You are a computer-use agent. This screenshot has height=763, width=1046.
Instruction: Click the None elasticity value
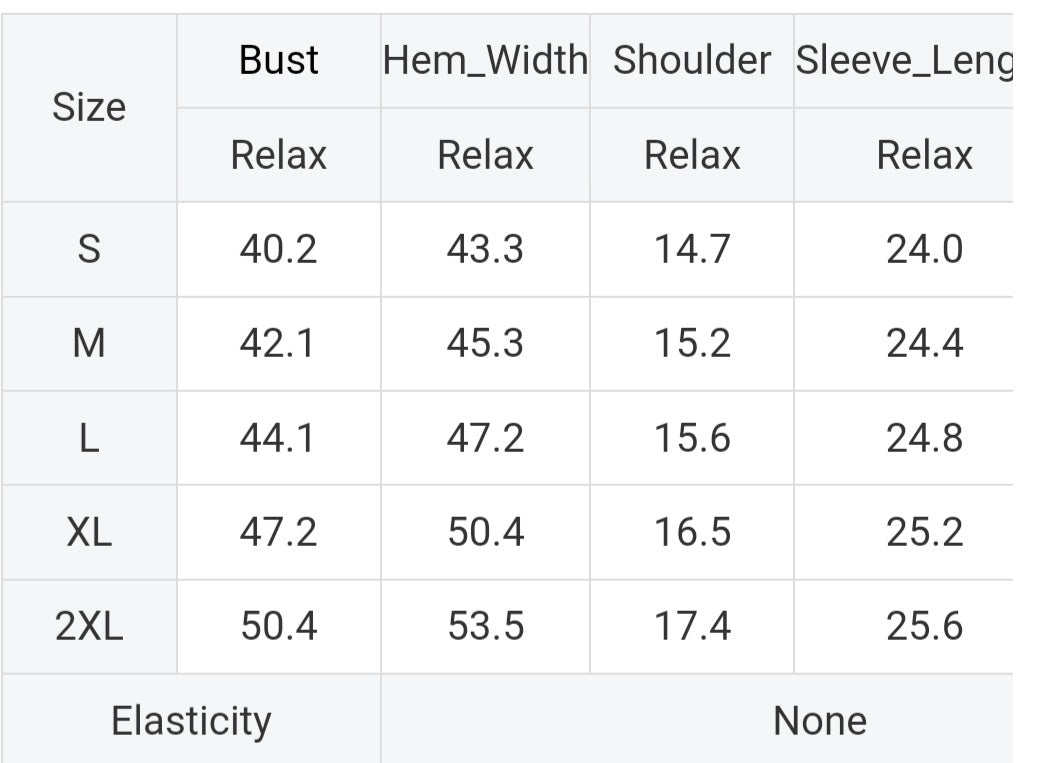[820, 721]
